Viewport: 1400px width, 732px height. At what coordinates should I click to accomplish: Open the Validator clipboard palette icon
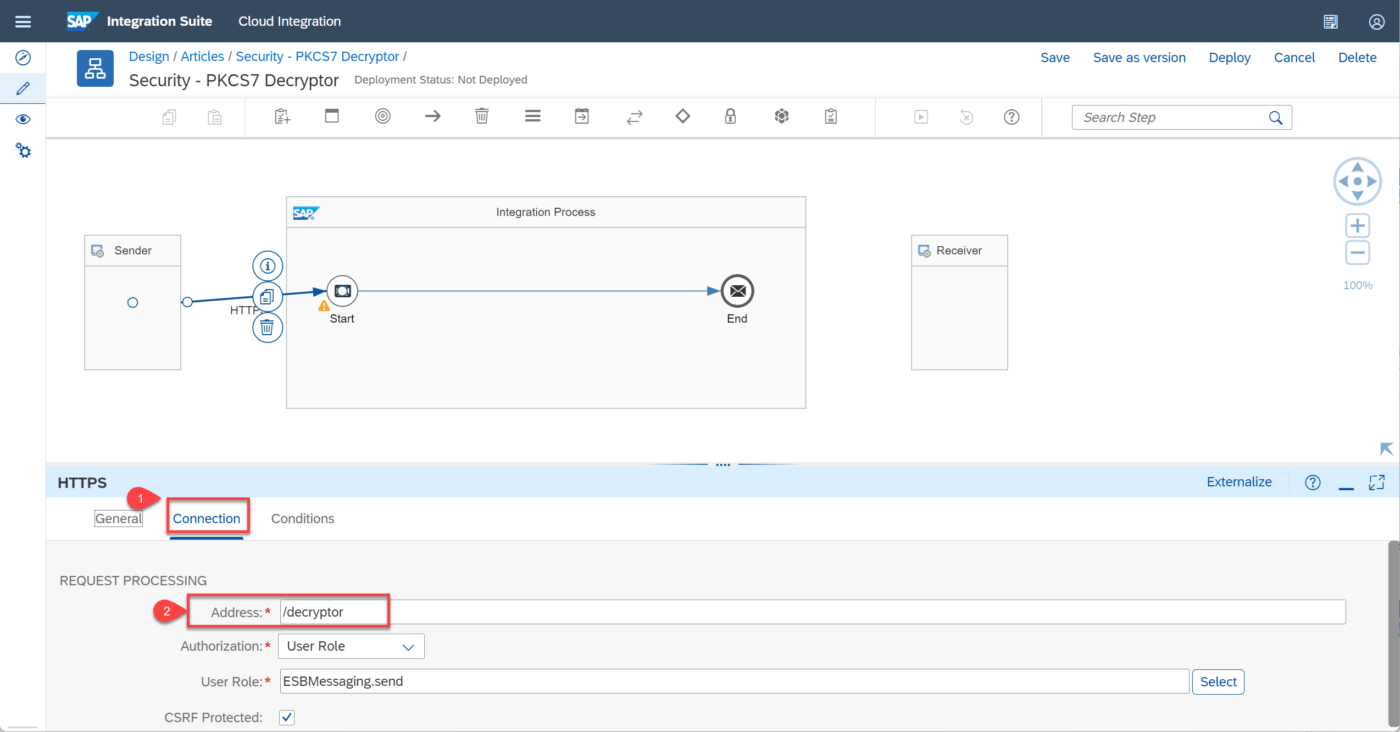click(x=831, y=117)
